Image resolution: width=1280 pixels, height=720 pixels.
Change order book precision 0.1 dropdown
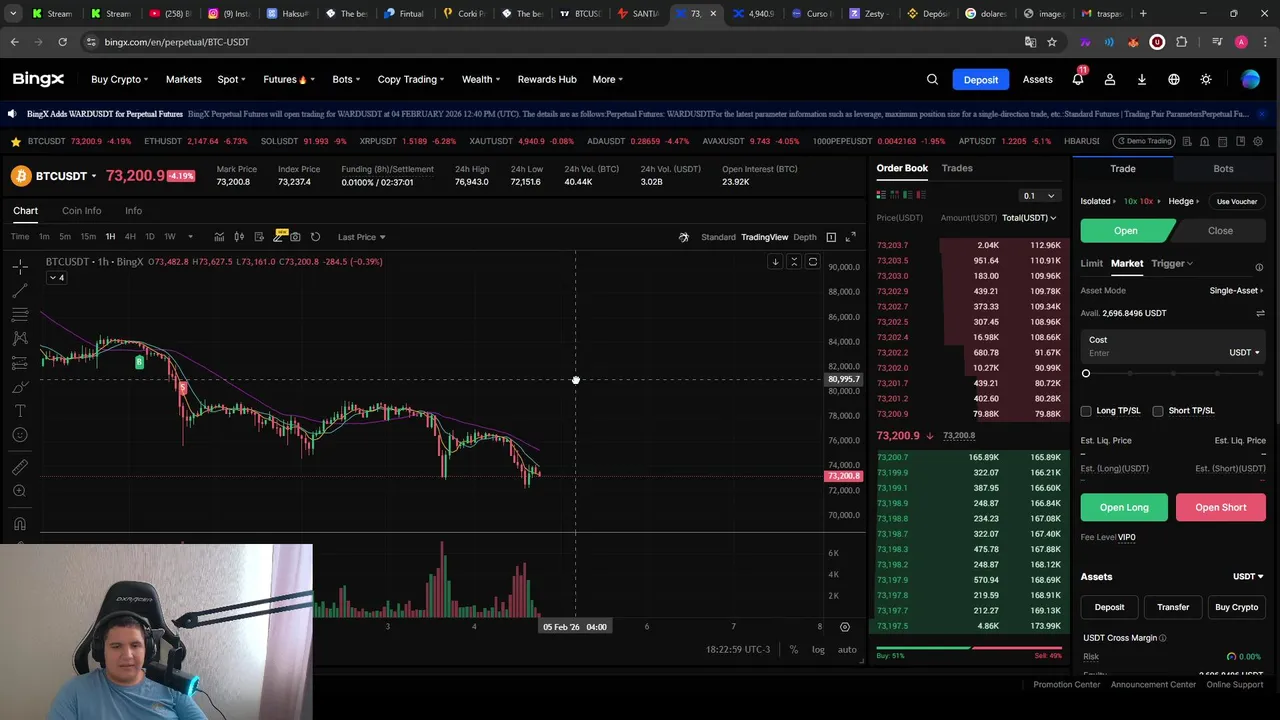1039,196
